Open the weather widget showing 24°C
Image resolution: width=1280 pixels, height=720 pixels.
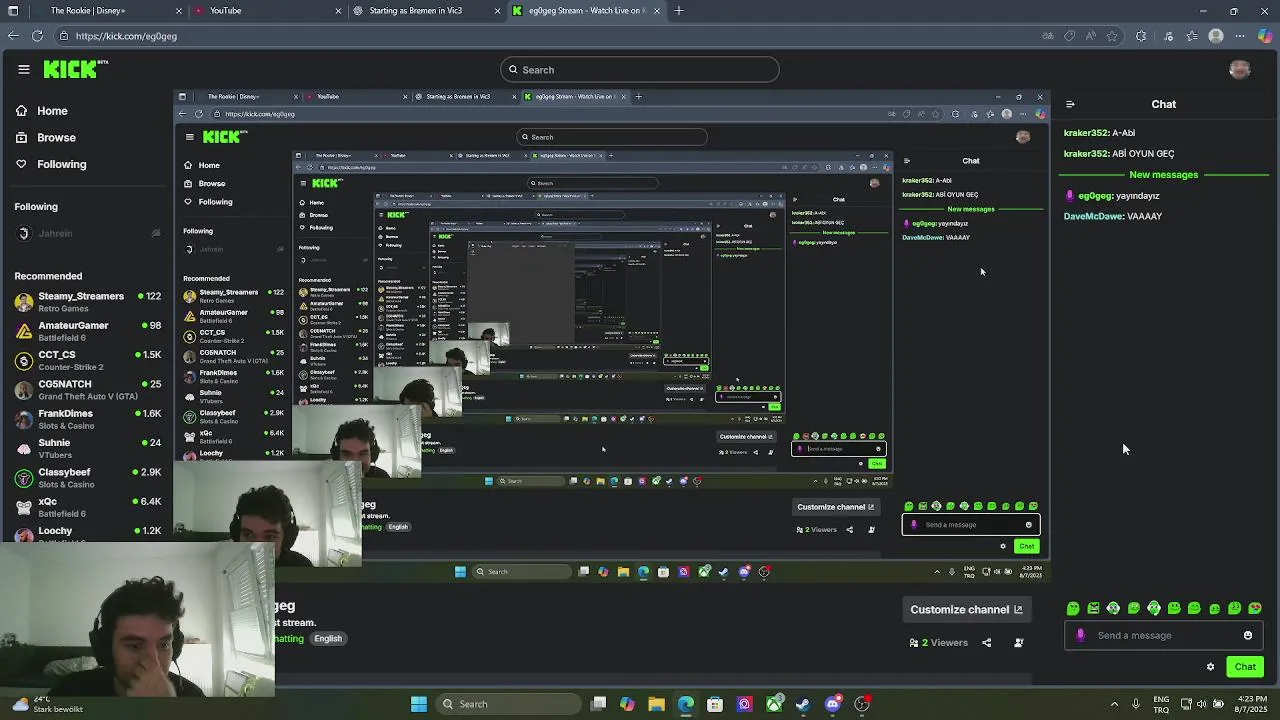pos(48,704)
